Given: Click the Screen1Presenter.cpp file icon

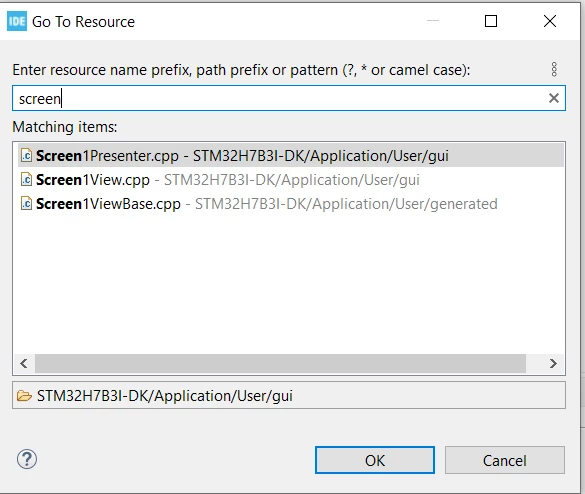Looking at the screenshot, I should (26, 156).
